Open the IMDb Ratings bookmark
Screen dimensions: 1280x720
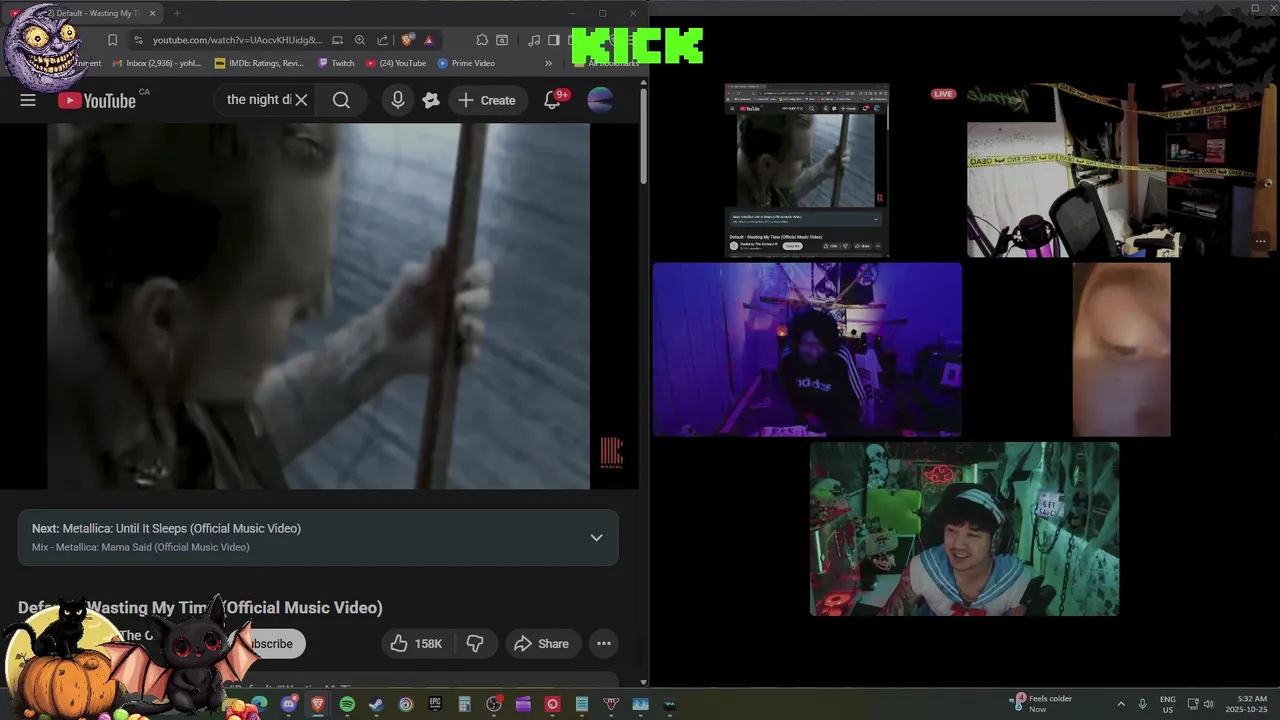[x=260, y=63]
